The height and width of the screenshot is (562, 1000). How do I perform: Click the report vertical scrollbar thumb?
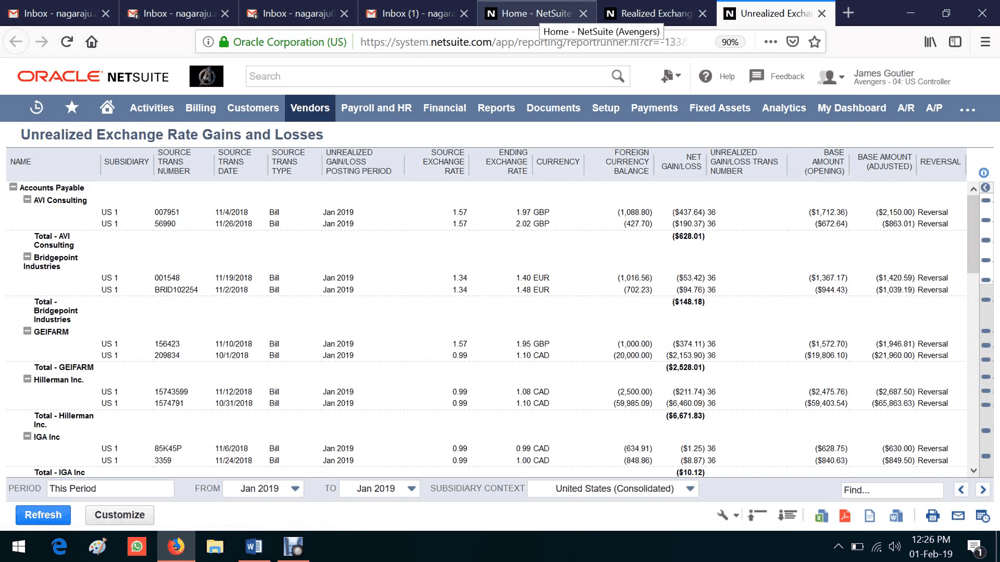click(x=973, y=234)
